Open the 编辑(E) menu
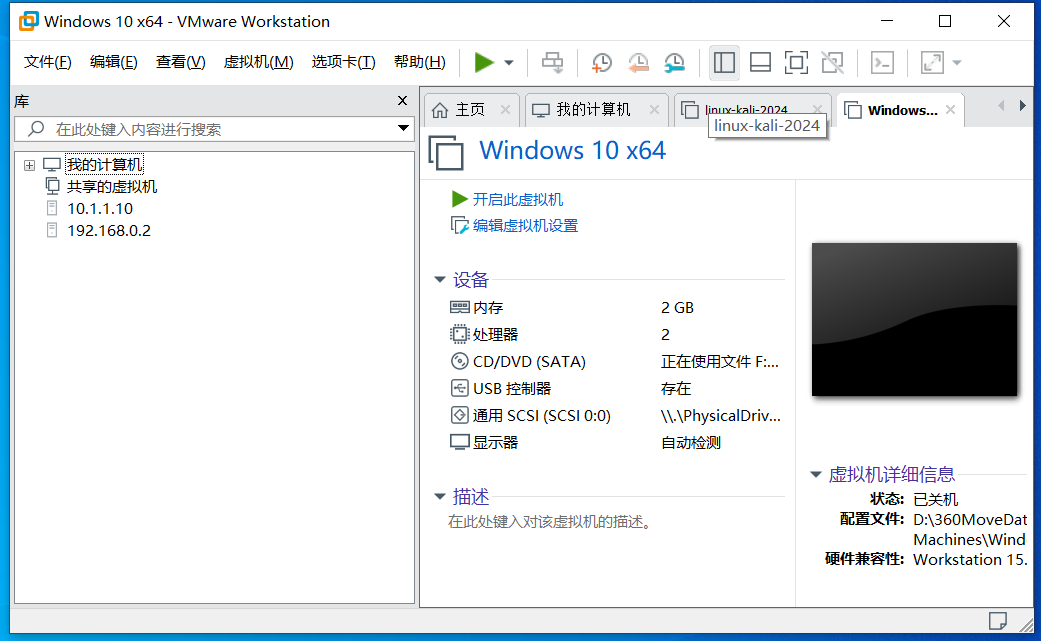 pos(114,62)
